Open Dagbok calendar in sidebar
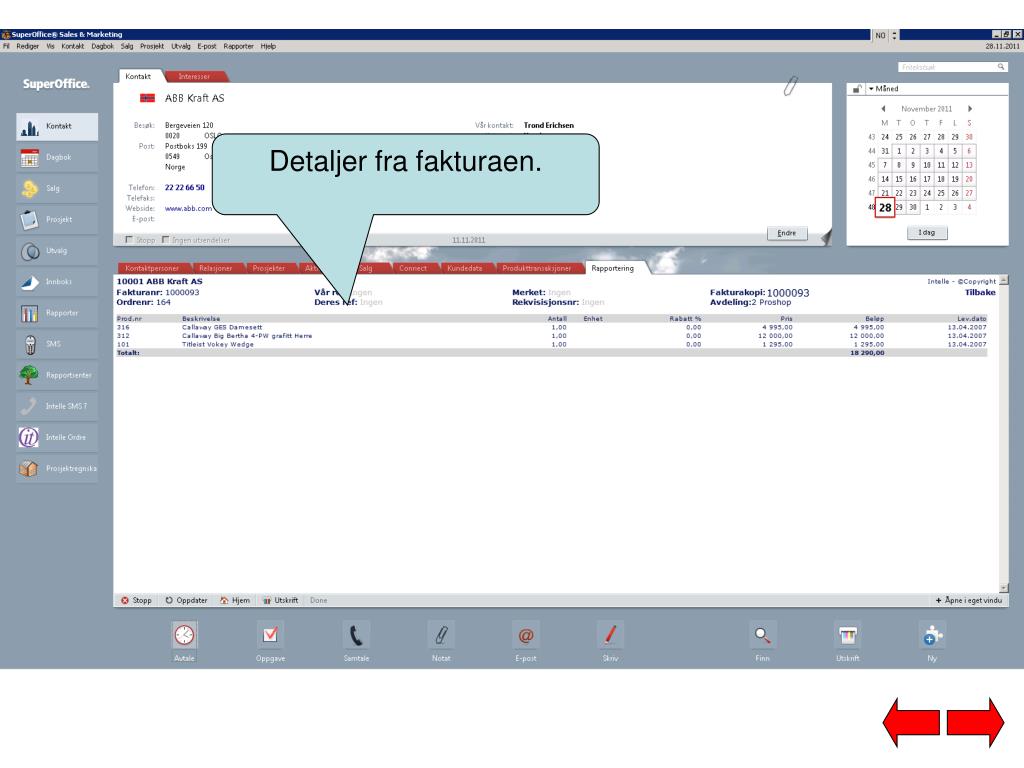The height and width of the screenshot is (768, 1024). coord(57,157)
